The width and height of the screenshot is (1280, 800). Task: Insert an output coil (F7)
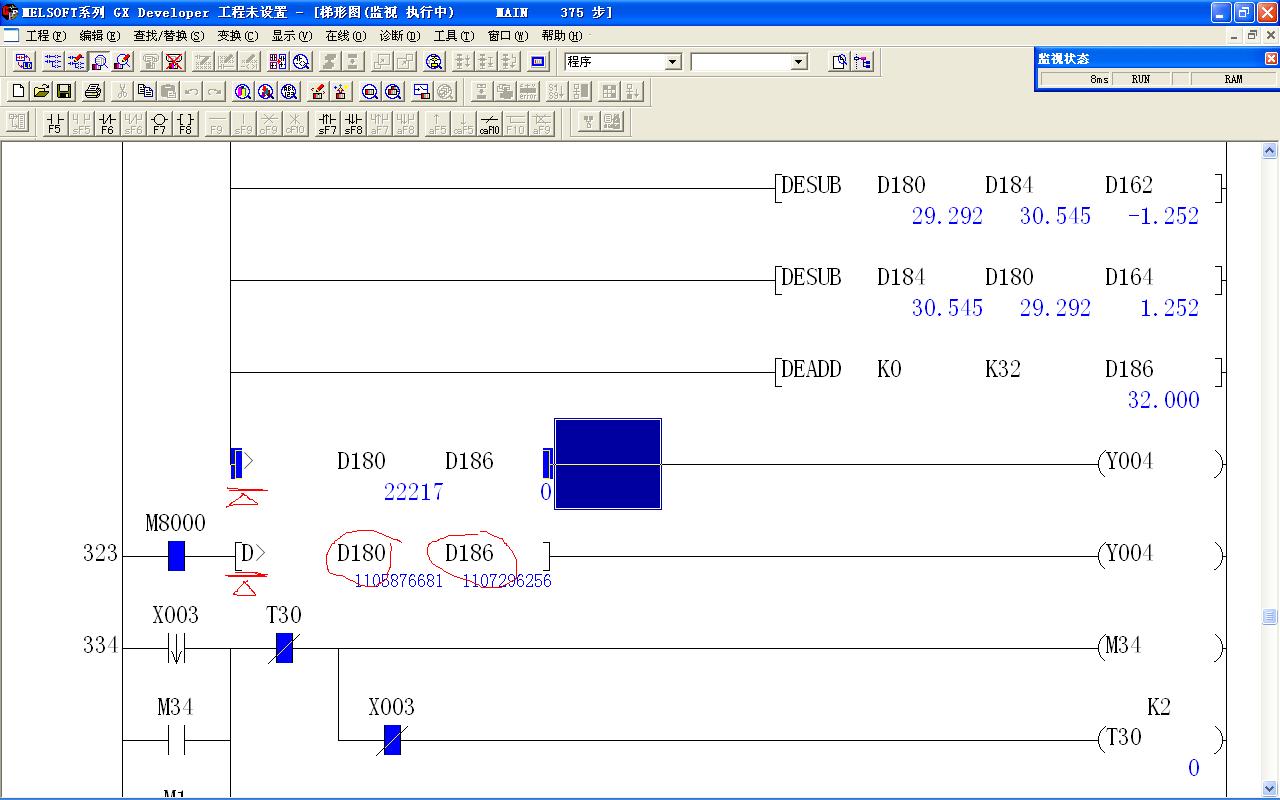(159, 123)
